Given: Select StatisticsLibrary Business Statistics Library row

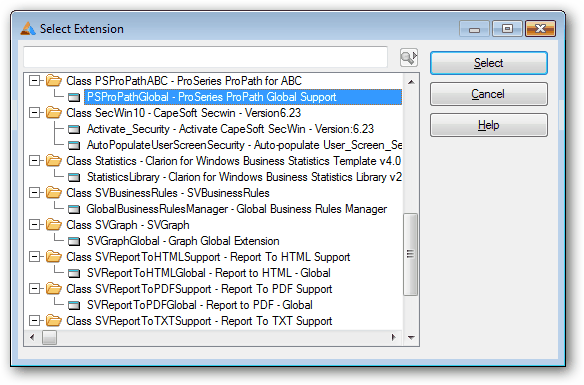Looking at the screenshot, I should tap(244, 177).
